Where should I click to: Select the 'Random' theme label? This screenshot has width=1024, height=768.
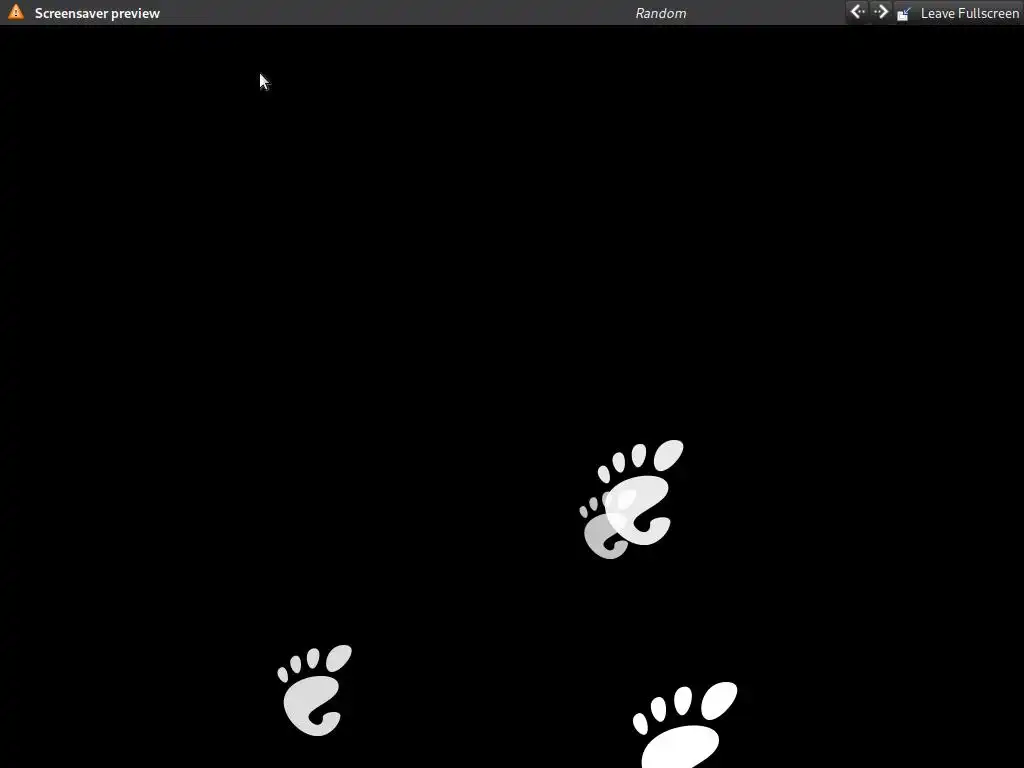(660, 13)
